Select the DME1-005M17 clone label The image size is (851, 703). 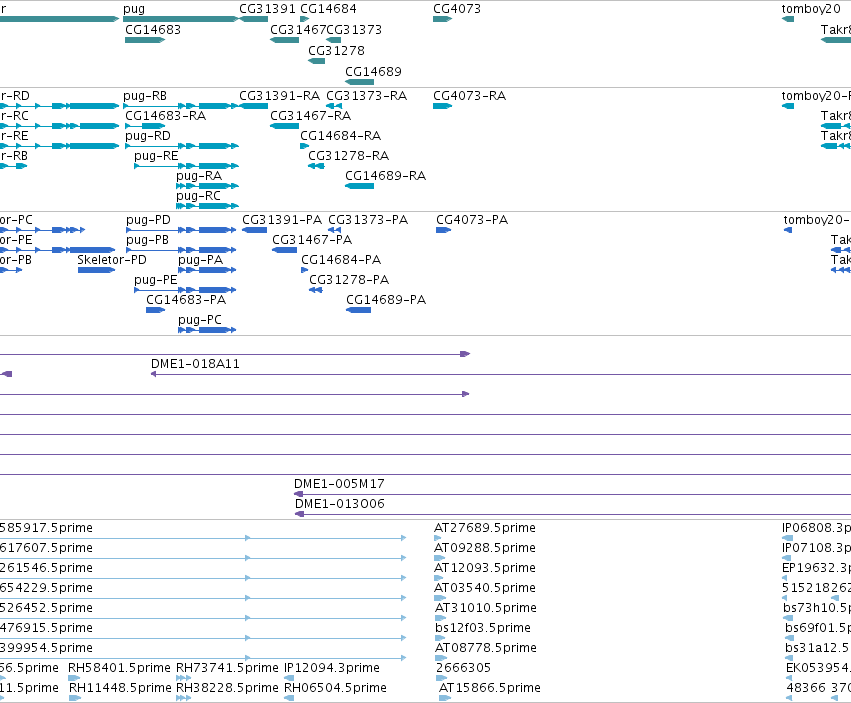click(x=339, y=484)
